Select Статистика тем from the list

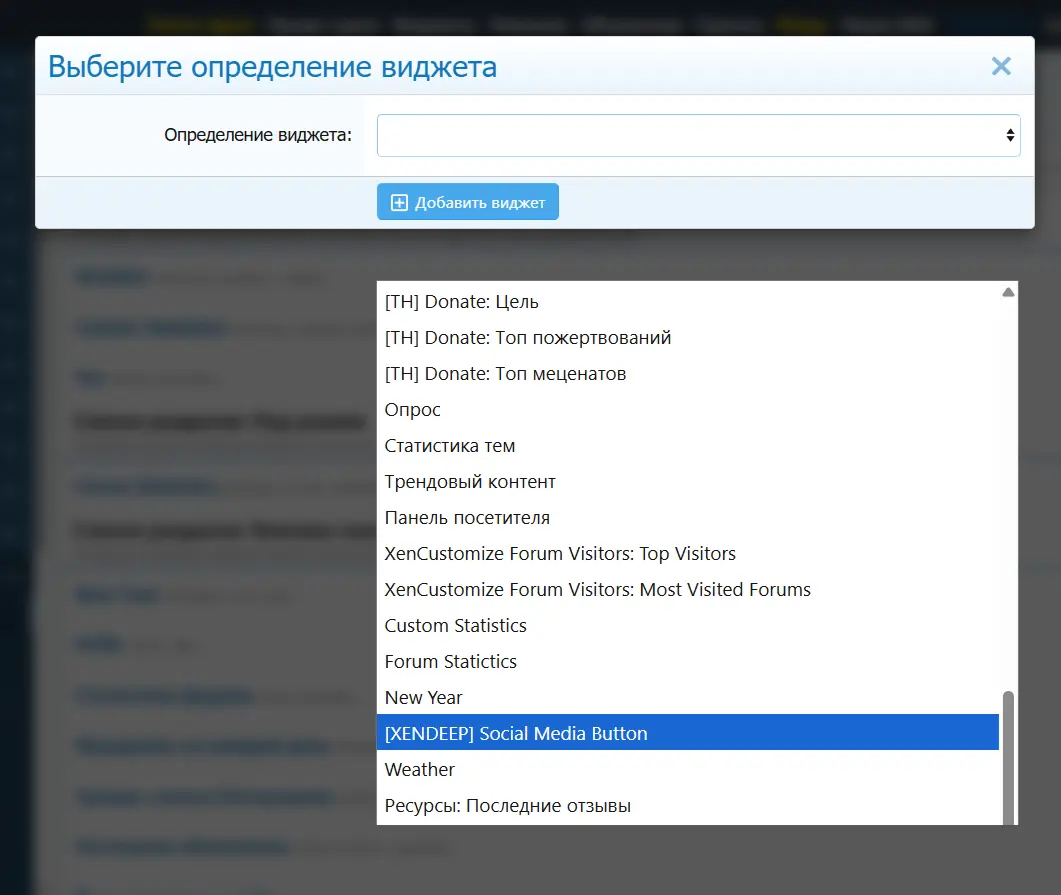(450, 446)
